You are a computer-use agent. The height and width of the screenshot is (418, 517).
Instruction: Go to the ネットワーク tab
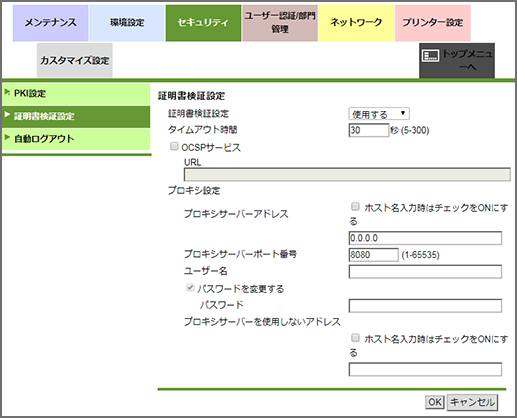(x=356, y=23)
